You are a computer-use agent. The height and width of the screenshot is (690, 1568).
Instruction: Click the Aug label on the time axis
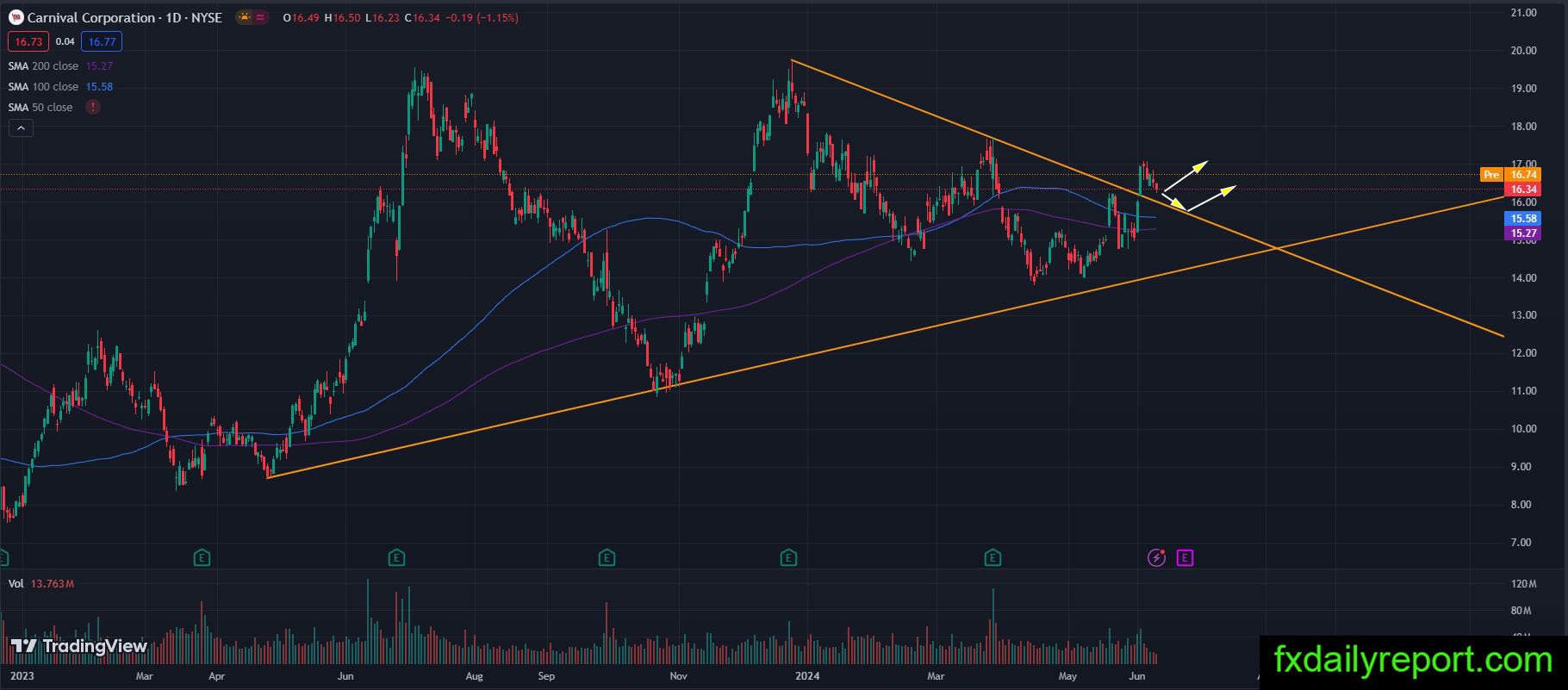(474, 676)
